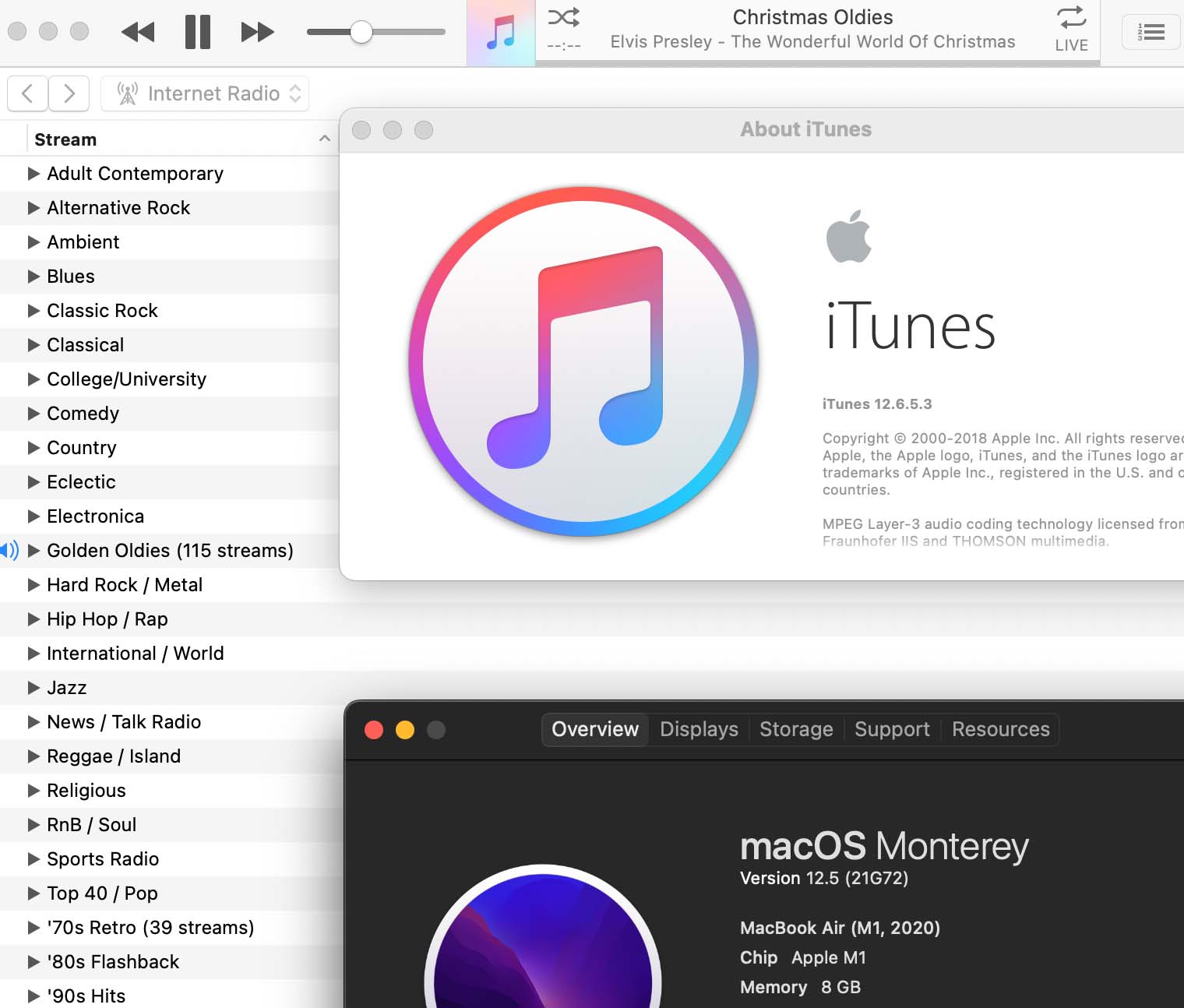Expand the Jazz category
Viewport: 1184px width, 1008px height.
(33, 688)
